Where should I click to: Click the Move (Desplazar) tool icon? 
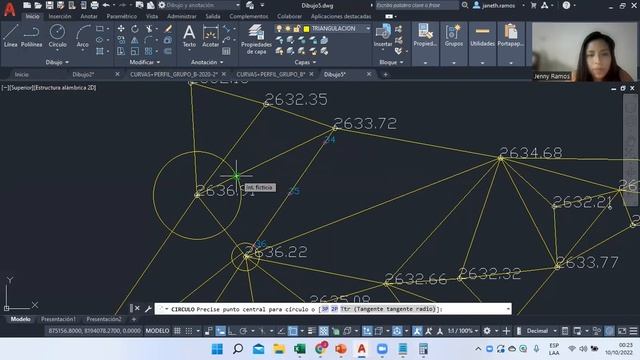121,29
